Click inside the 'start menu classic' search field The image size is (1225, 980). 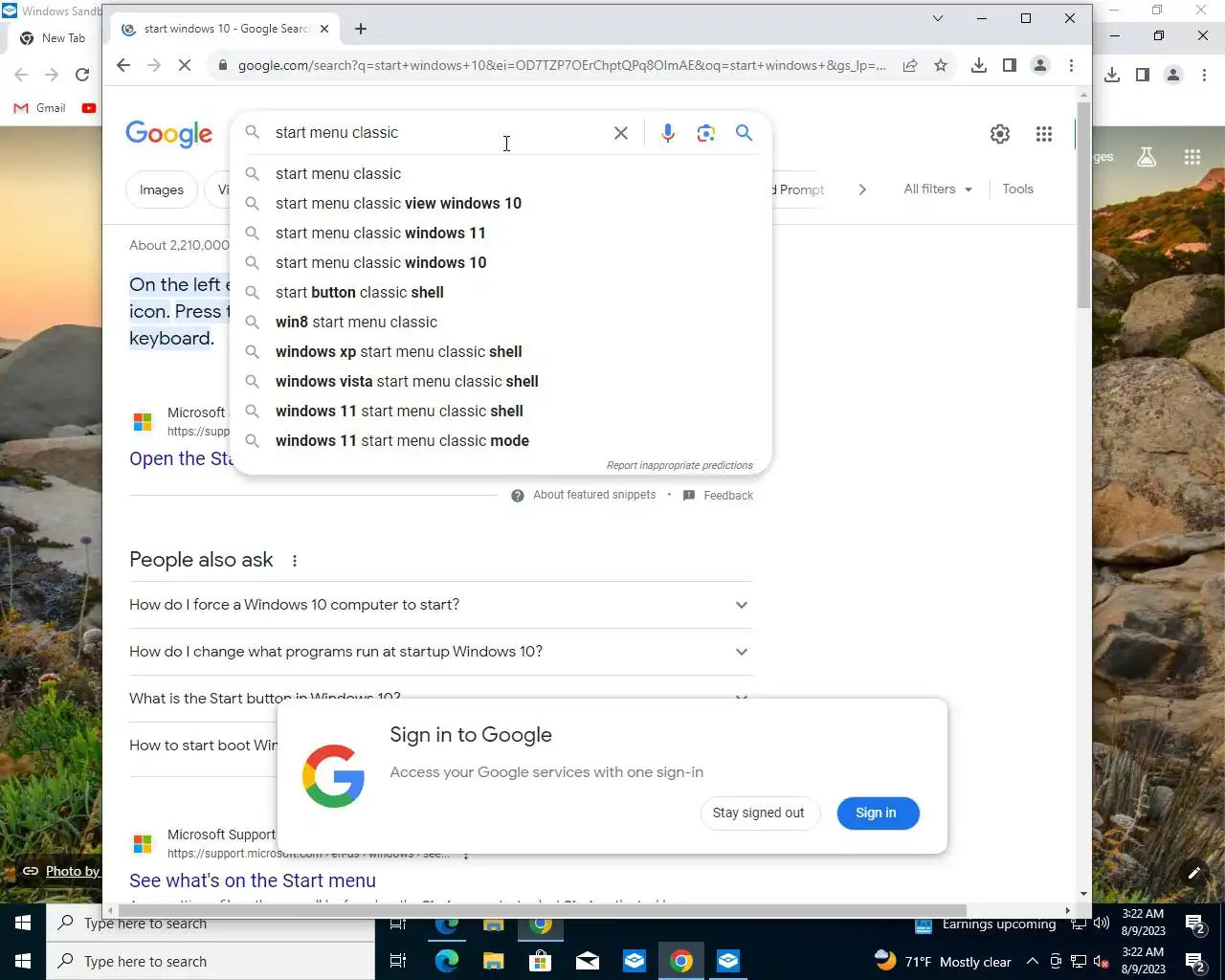(x=440, y=133)
